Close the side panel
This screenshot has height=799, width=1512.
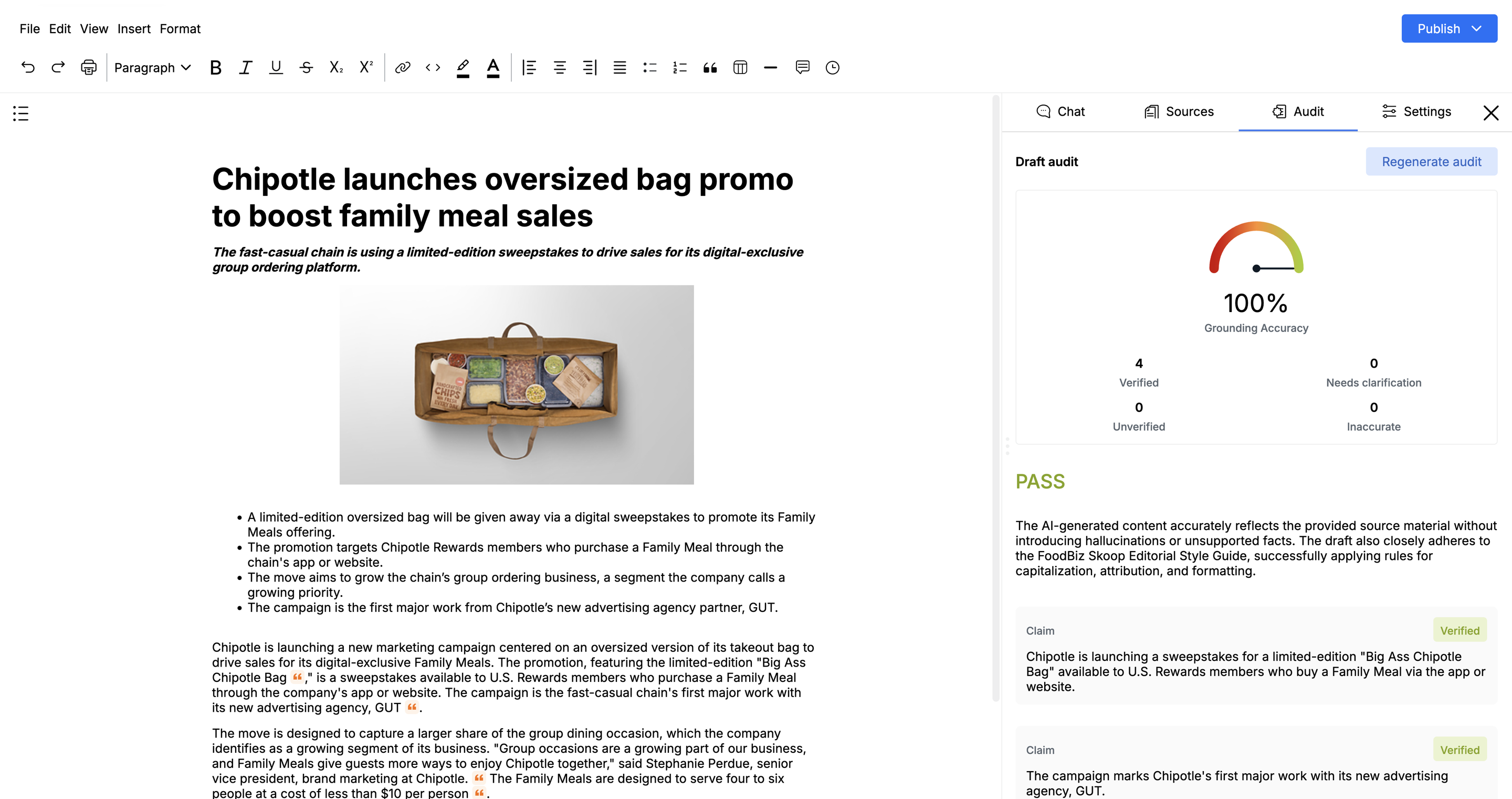1491,113
